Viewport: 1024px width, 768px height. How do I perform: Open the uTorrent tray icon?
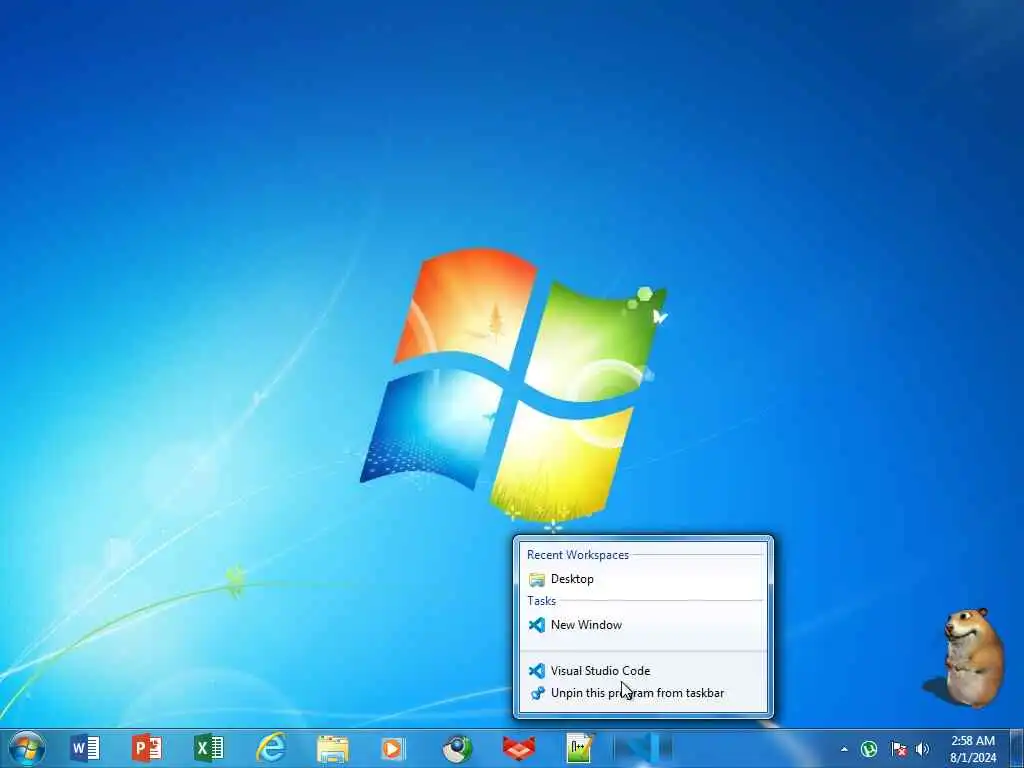[869, 750]
